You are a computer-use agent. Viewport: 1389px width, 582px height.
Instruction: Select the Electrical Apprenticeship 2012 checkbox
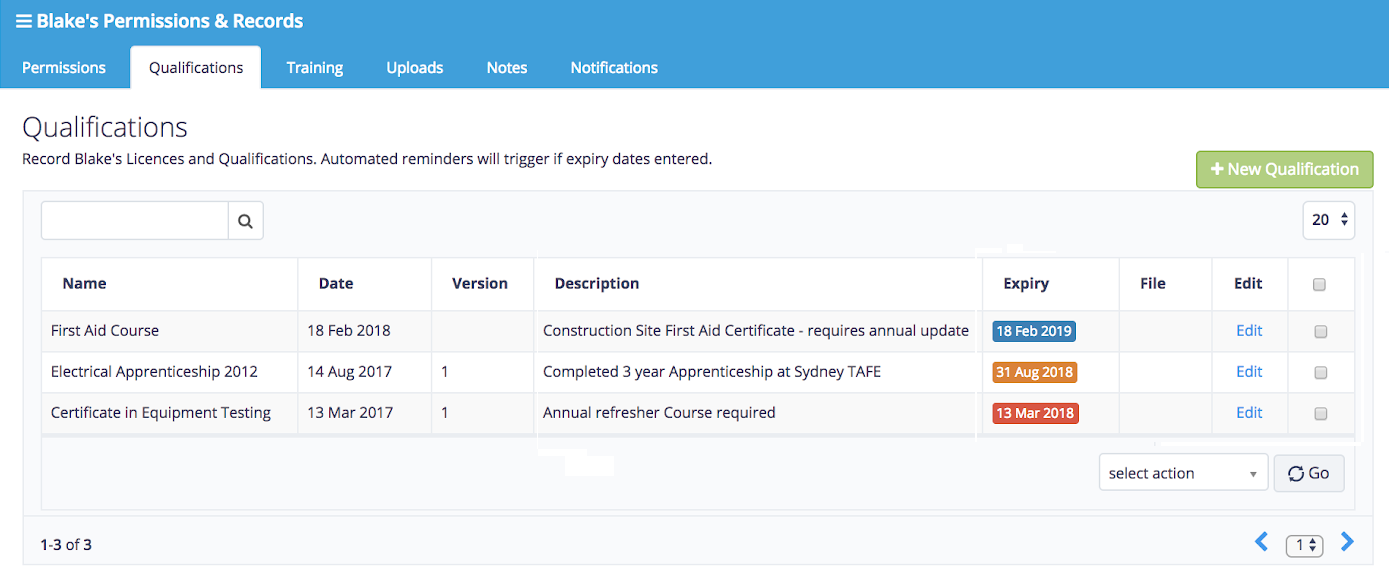point(1320,373)
